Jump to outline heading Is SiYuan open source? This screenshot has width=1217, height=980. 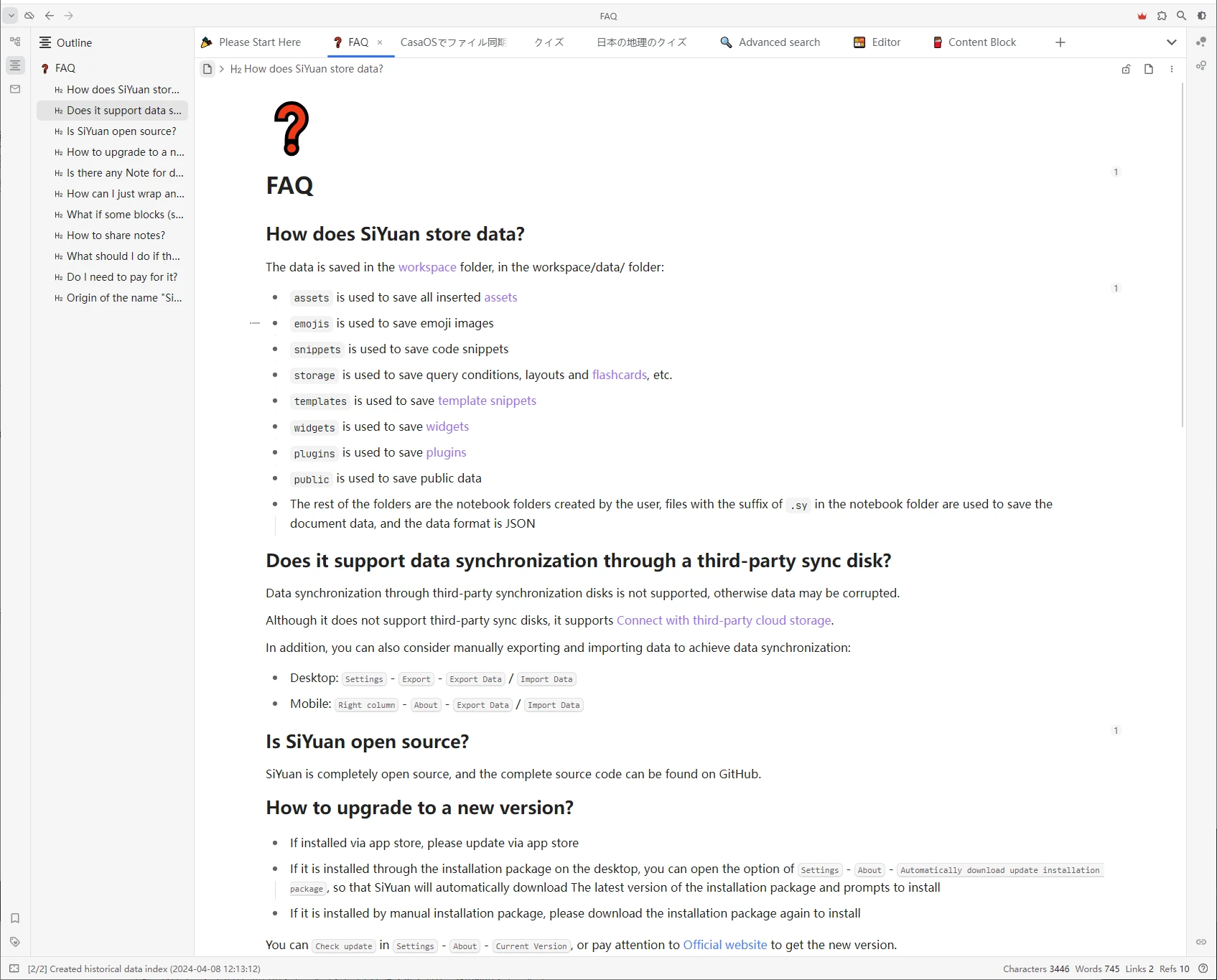click(113, 131)
